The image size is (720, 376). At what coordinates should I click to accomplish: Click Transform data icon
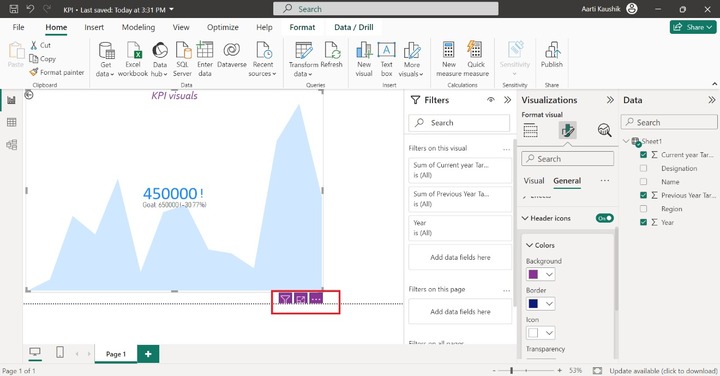(x=304, y=50)
